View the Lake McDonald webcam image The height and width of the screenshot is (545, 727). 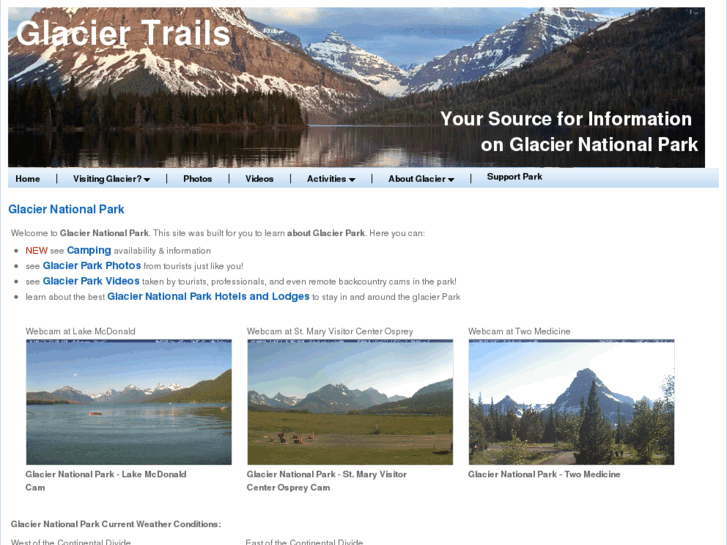point(129,402)
